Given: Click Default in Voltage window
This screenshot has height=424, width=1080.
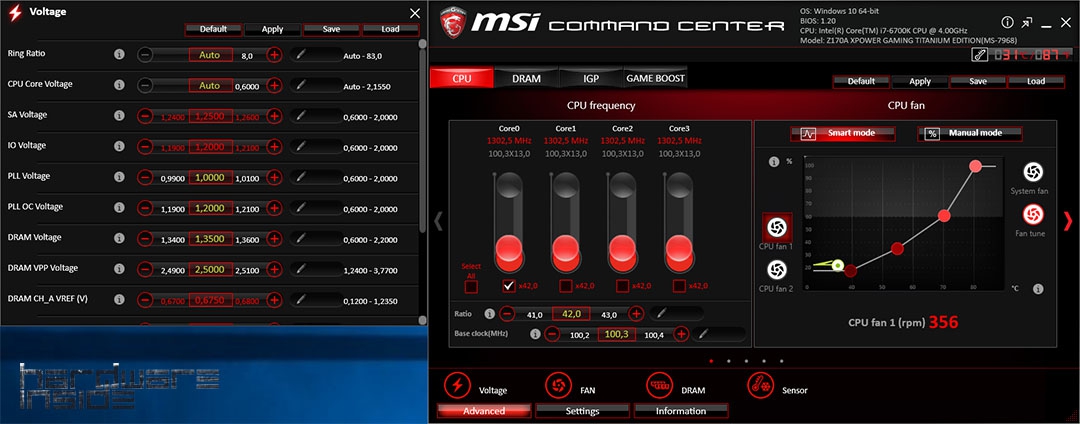Looking at the screenshot, I should pos(214,30).
